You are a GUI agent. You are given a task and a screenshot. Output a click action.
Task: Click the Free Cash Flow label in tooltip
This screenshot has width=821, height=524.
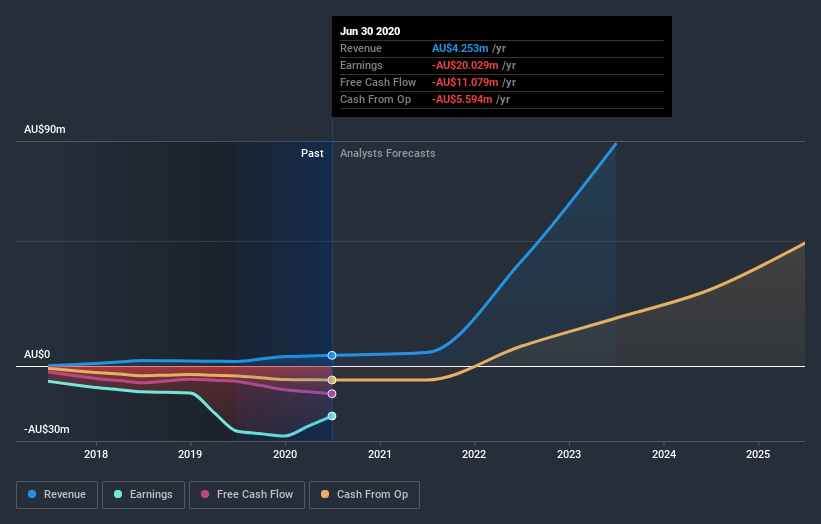tap(378, 82)
